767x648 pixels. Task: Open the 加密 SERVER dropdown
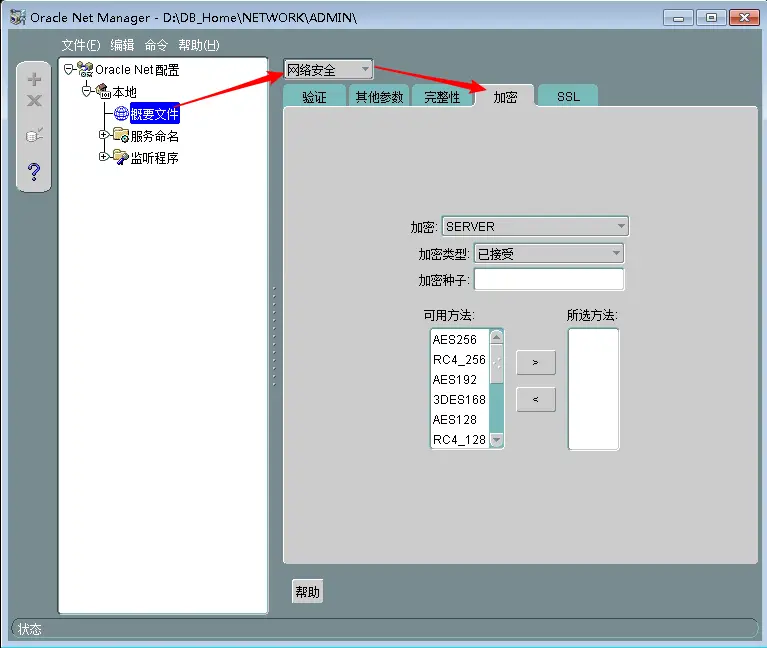tap(535, 226)
